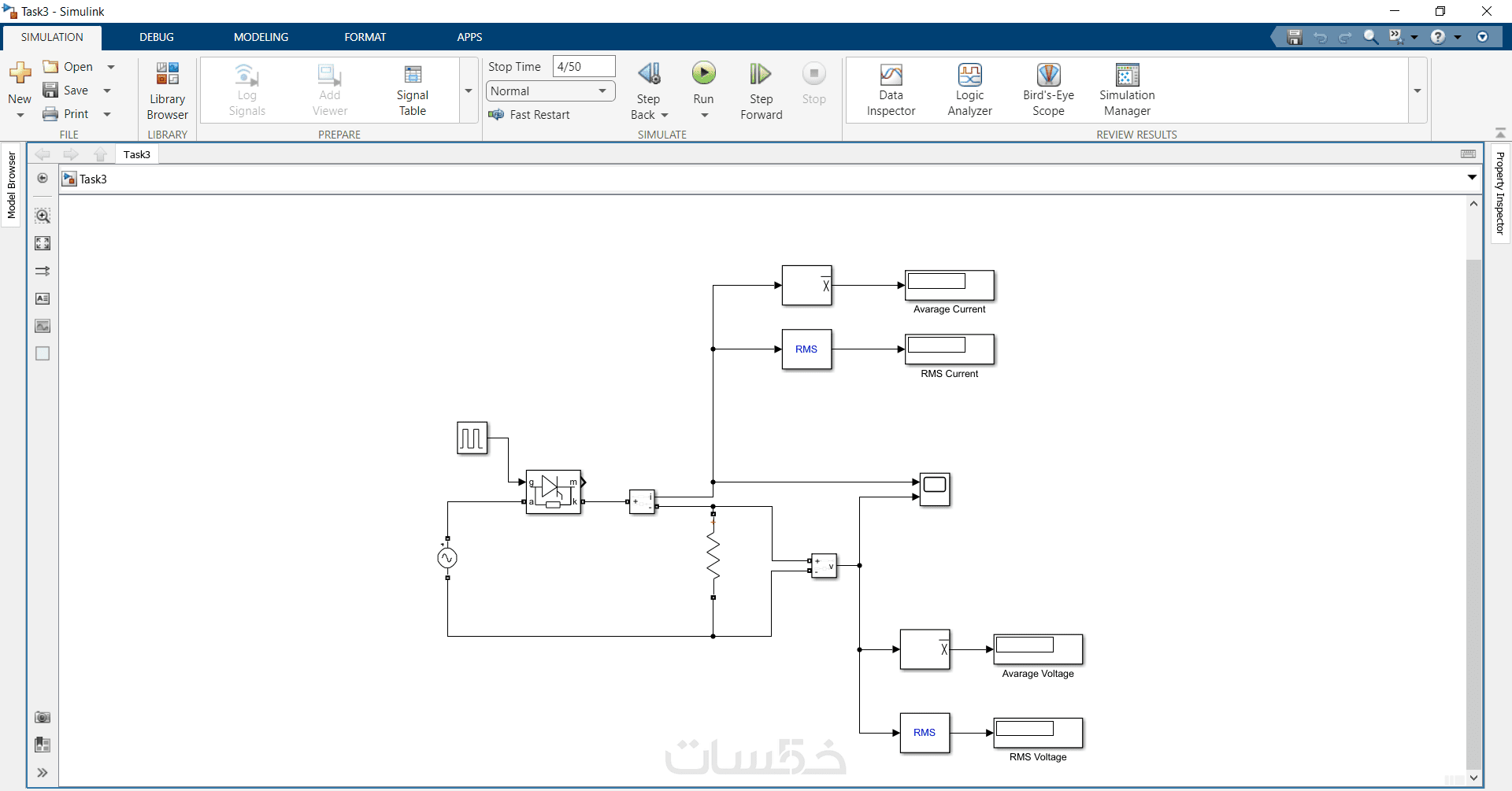Click the Step Back icon
This screenshot has width=1512, height=791.
649,74
